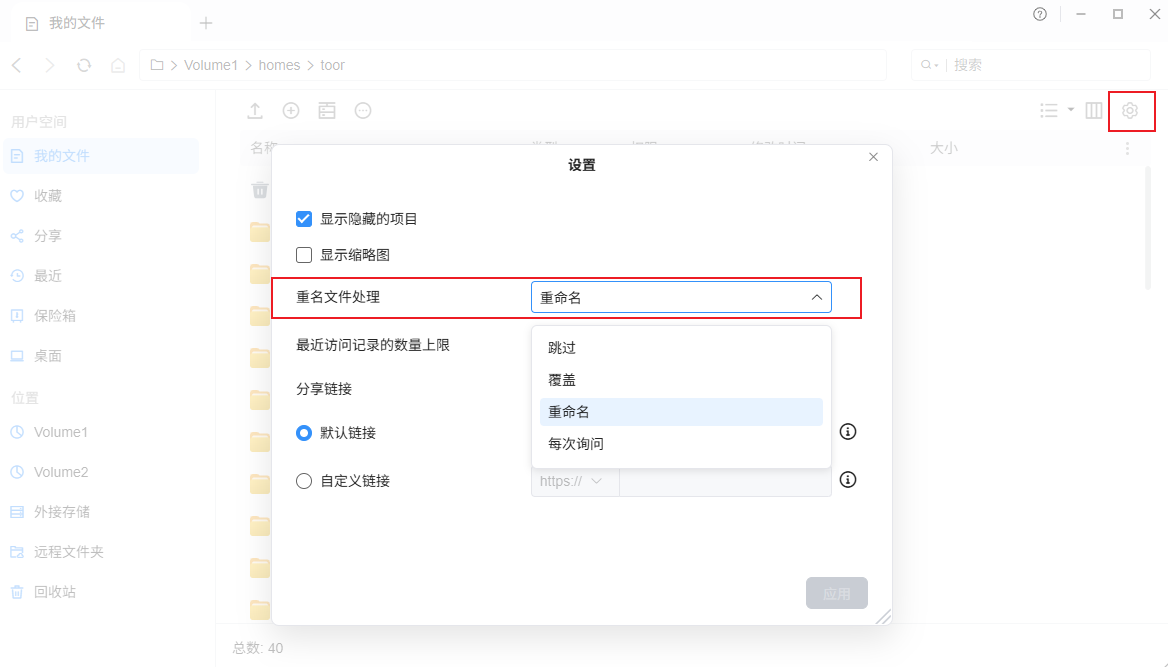This screenshot has width=1168, height=667.
Task: Click the custom link URL input field
Action: pos(725,481)
